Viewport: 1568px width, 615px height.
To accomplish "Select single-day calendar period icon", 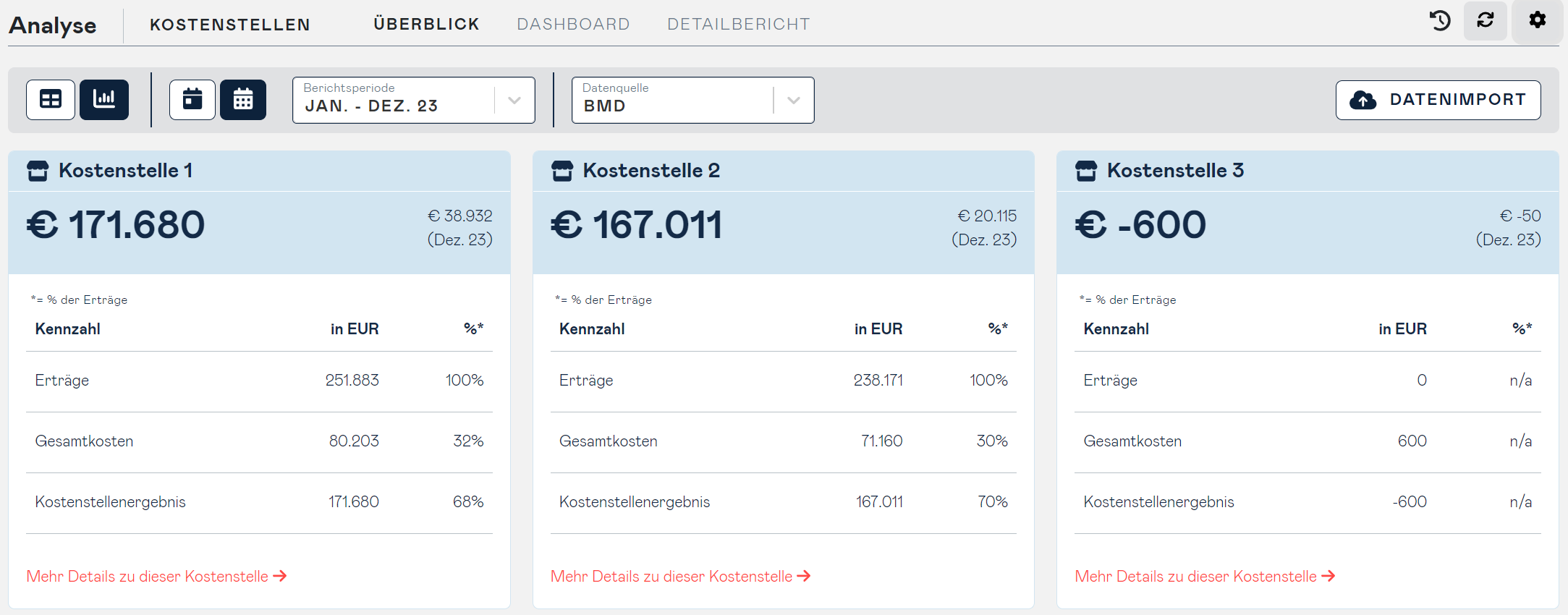I will pyautogui.click(x=192, y=99).
